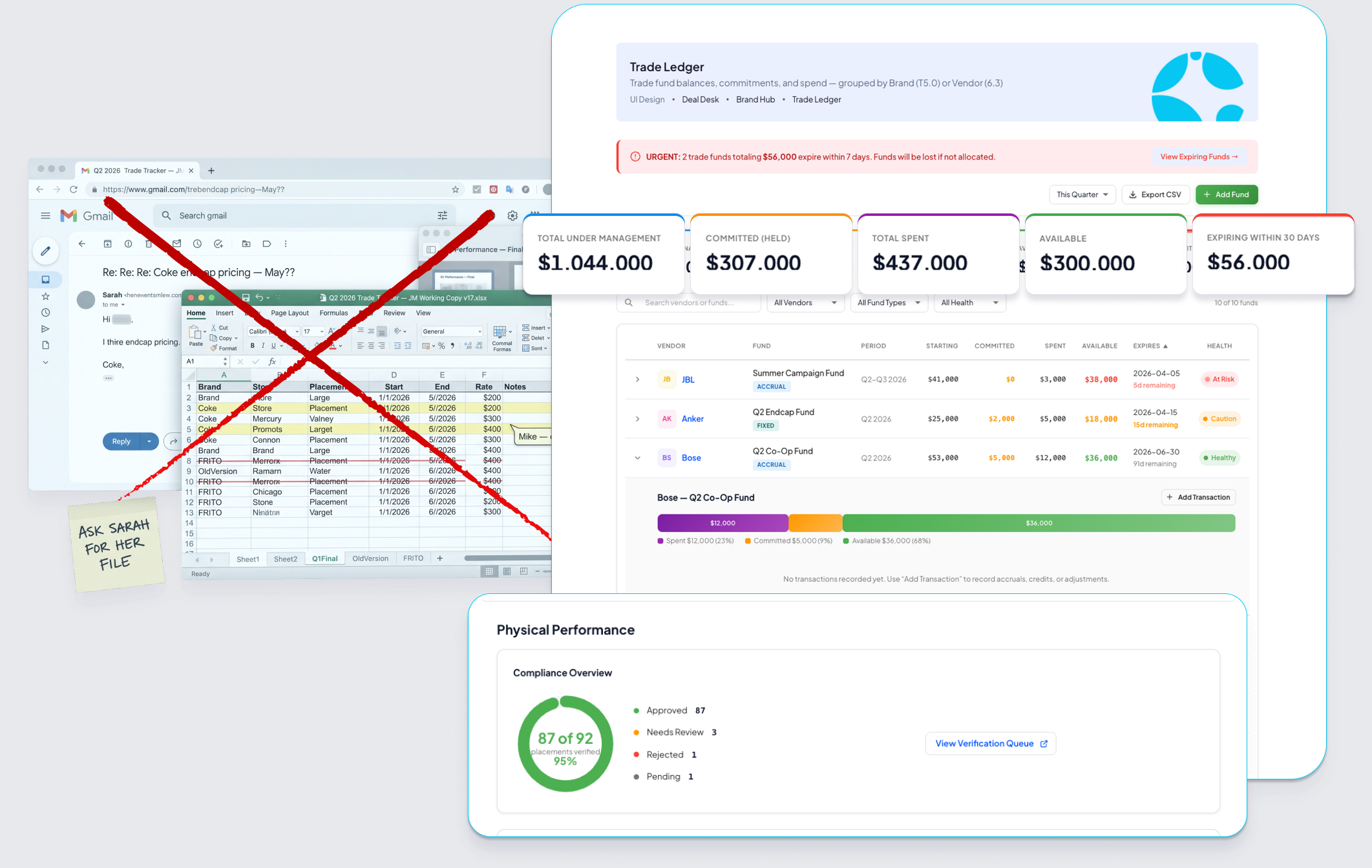Click Move to folder icon in Gmail

246,244
